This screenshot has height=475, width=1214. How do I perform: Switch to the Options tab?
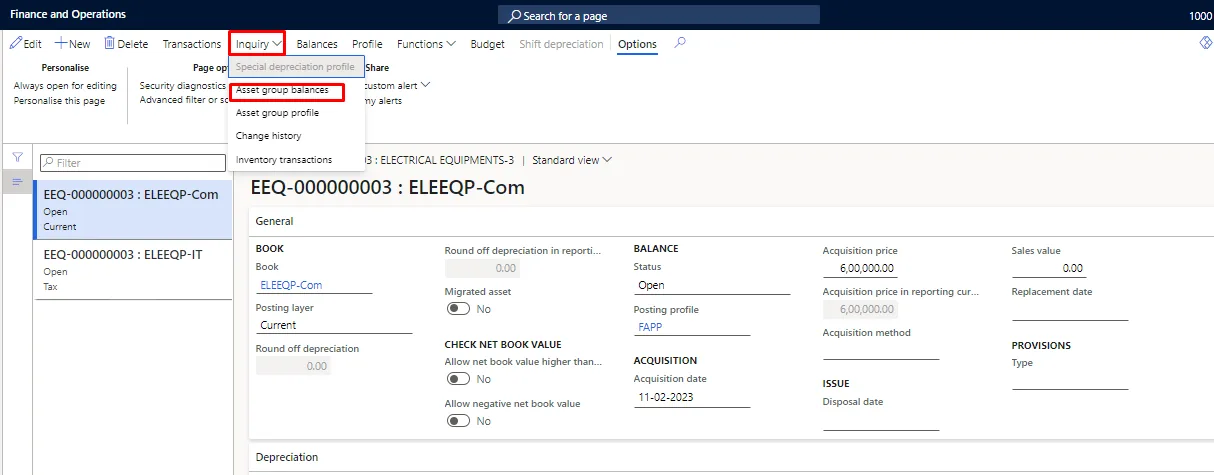coord(637,44)
